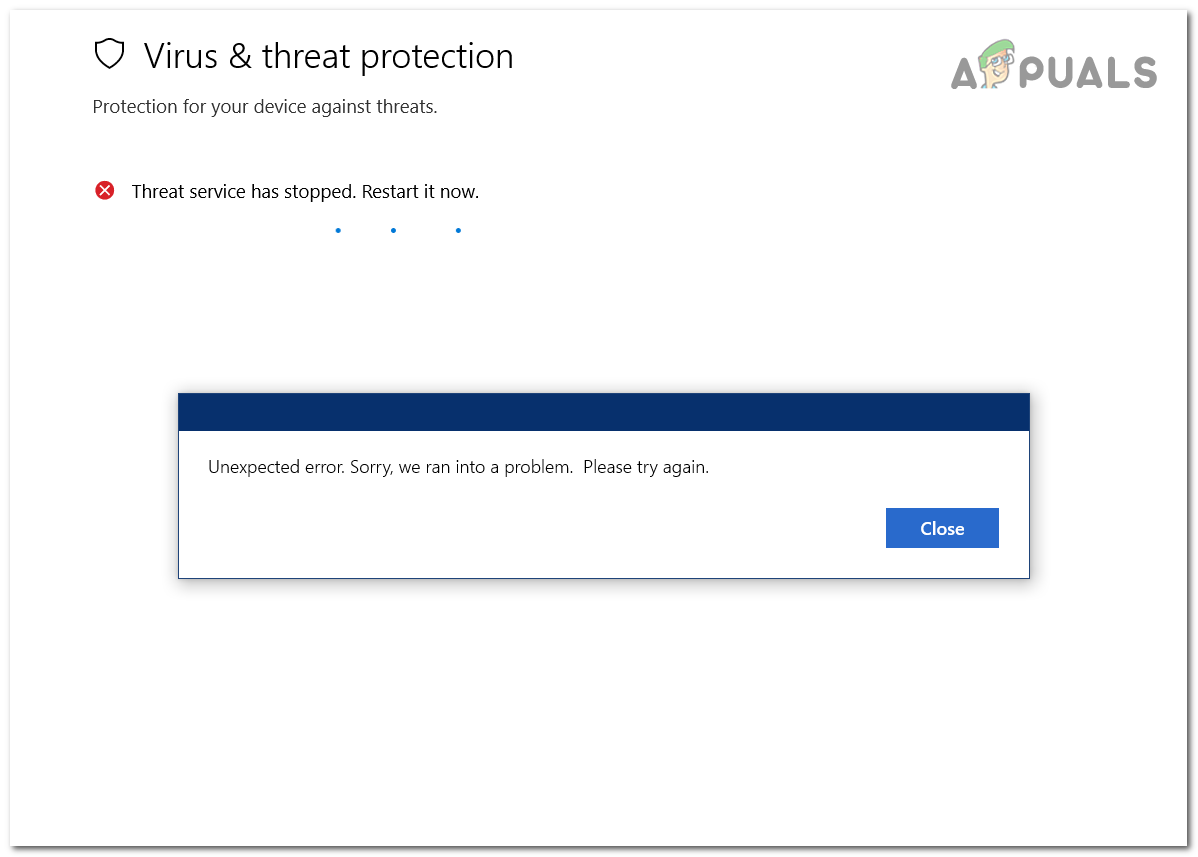
Task: Click 'Protection for your device against threats' subtitle
Action: [x=265, y=107]
